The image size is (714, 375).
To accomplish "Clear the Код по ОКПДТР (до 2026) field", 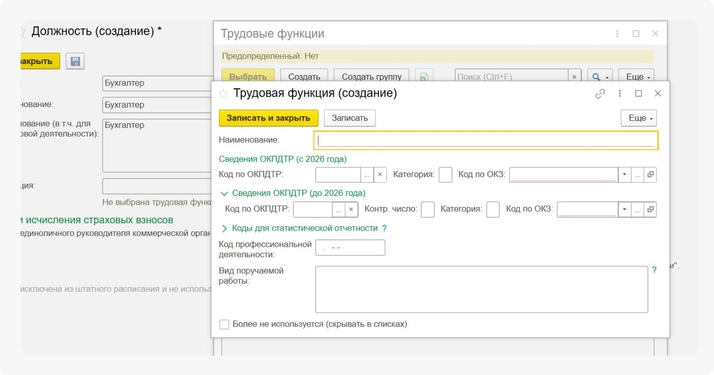I will tap(351, 209).
